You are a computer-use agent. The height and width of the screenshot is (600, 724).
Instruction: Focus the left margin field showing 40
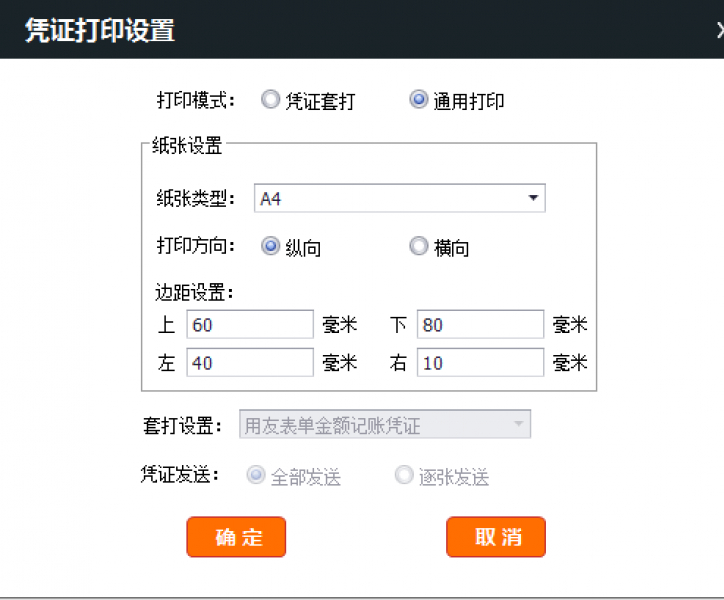[x=250, y=363]
